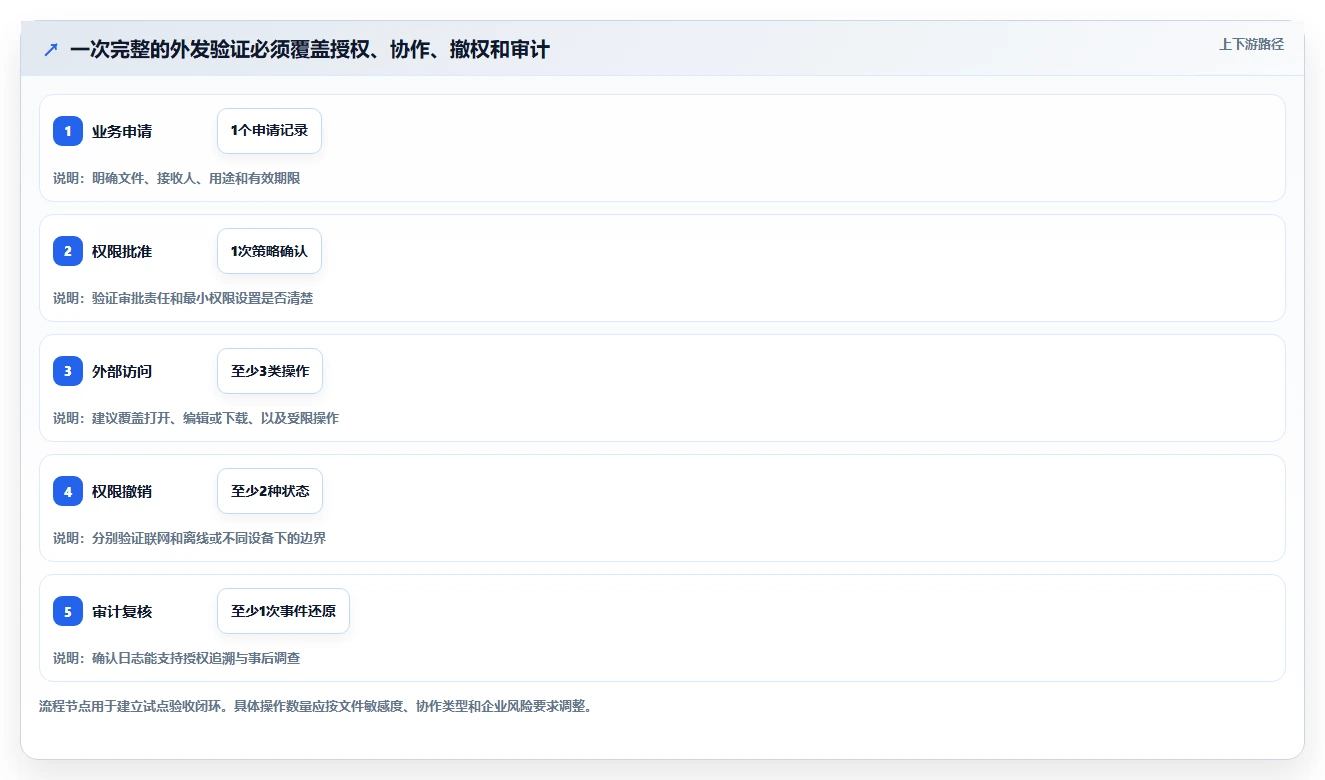Click the 至少1次事件还原 chip

pyautogui.click(x=283, y=611)
